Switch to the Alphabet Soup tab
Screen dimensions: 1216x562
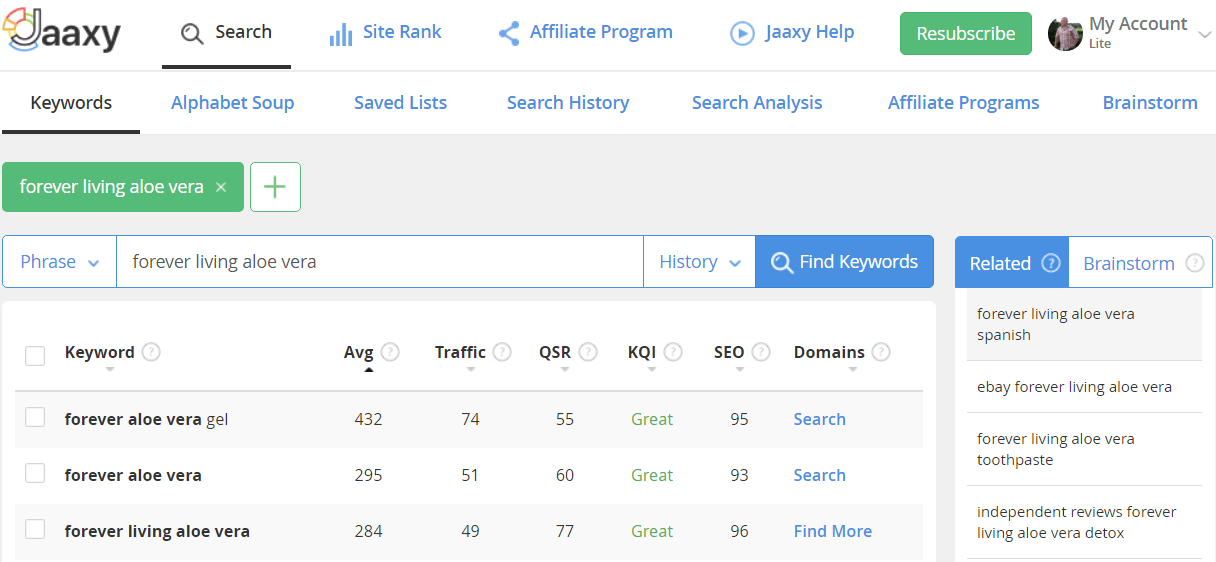pos(232,102)
